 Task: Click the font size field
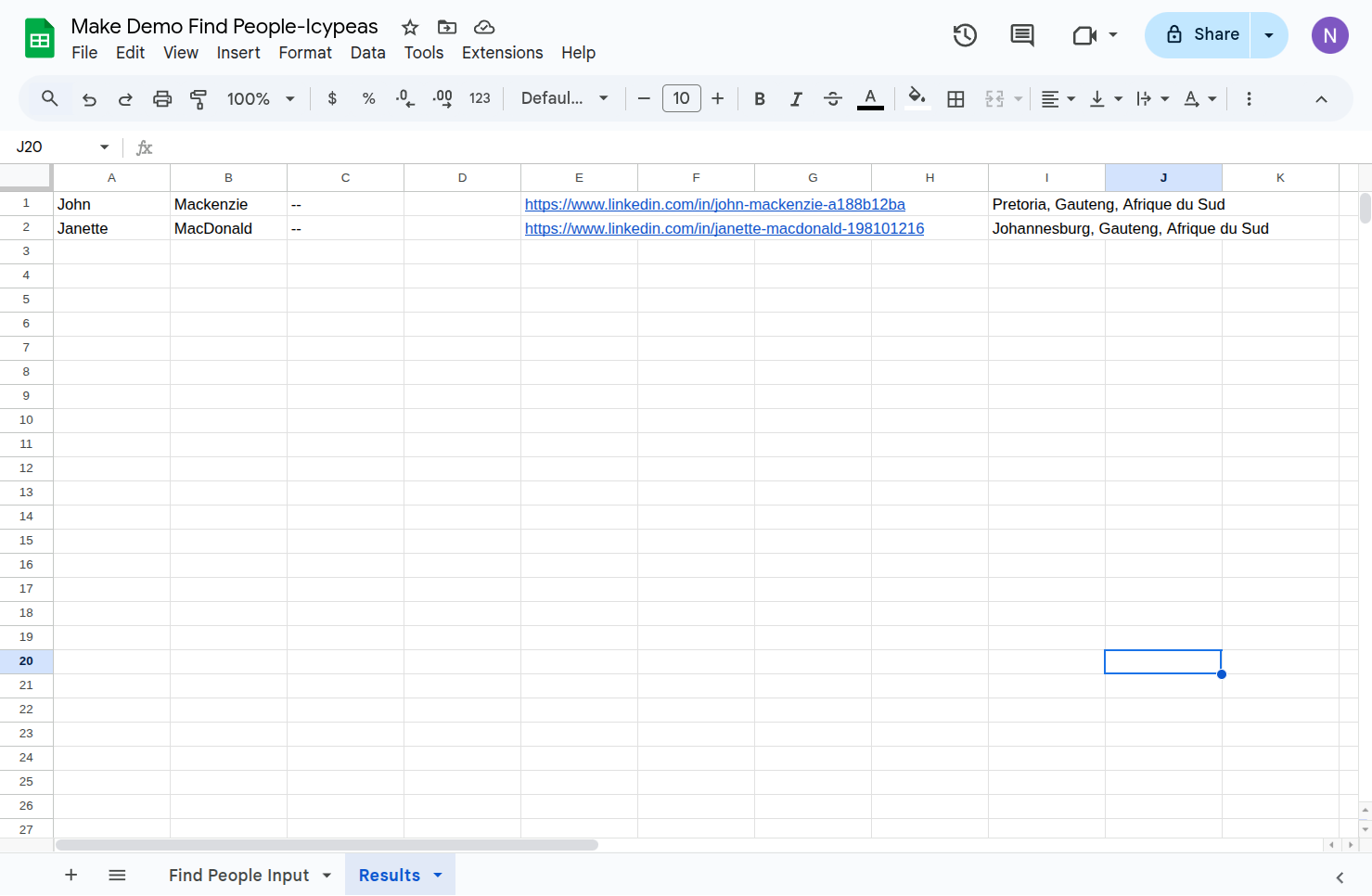681,98
